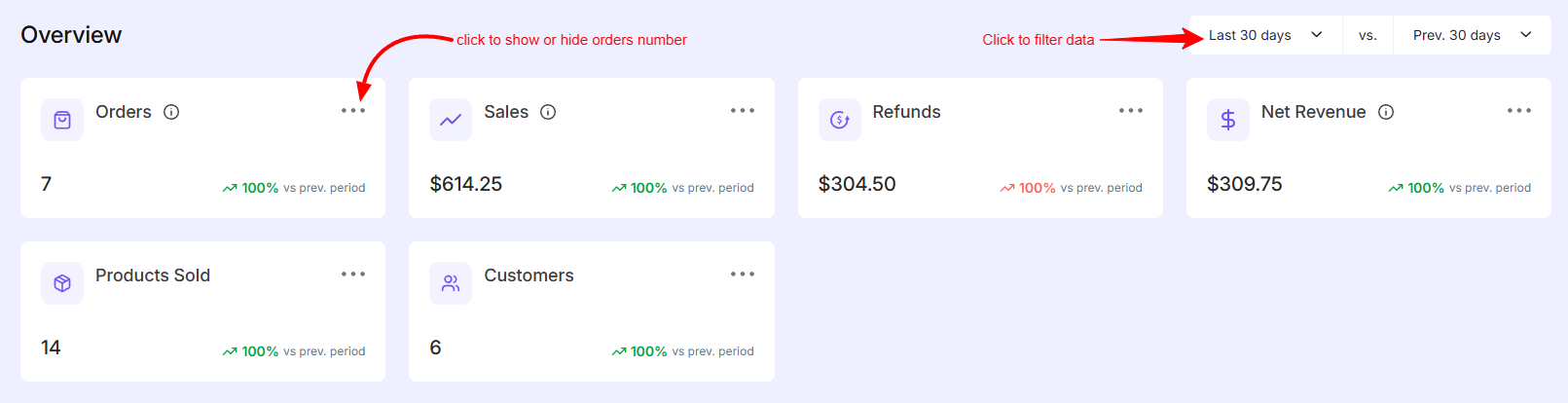Click the Orders shopping bag icon

[62, 120]
